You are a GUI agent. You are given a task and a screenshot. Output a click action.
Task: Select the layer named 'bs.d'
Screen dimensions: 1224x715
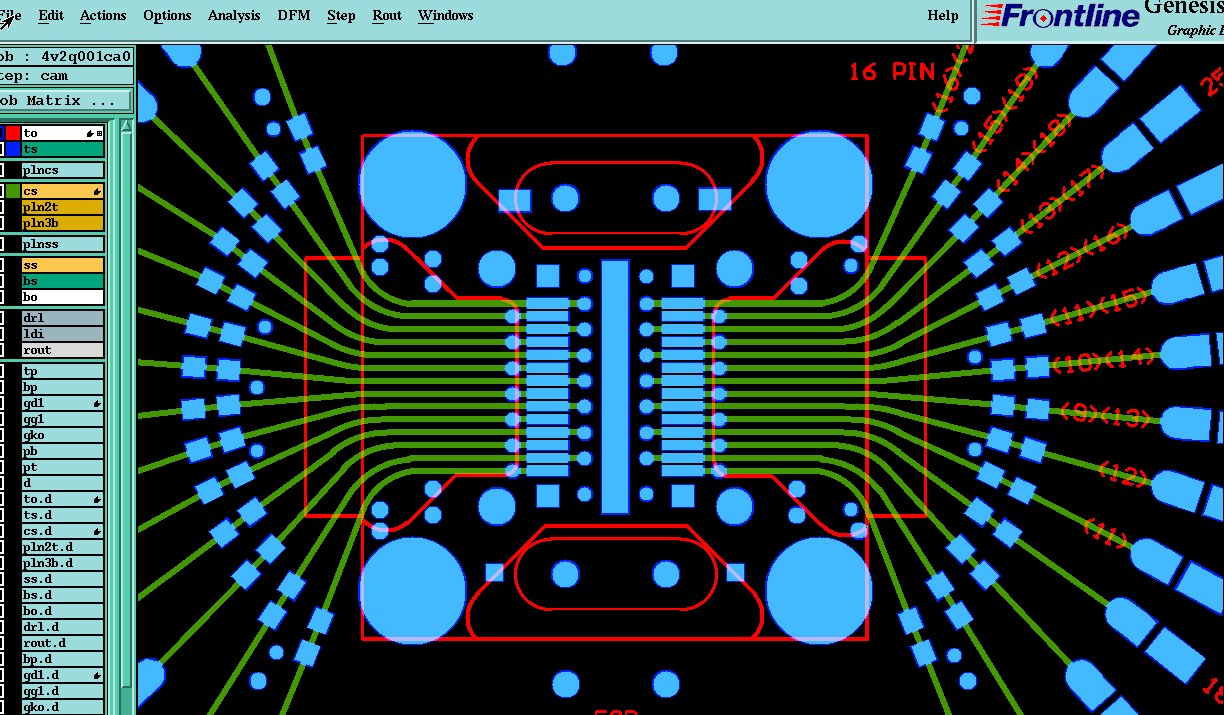pos(62,595)
